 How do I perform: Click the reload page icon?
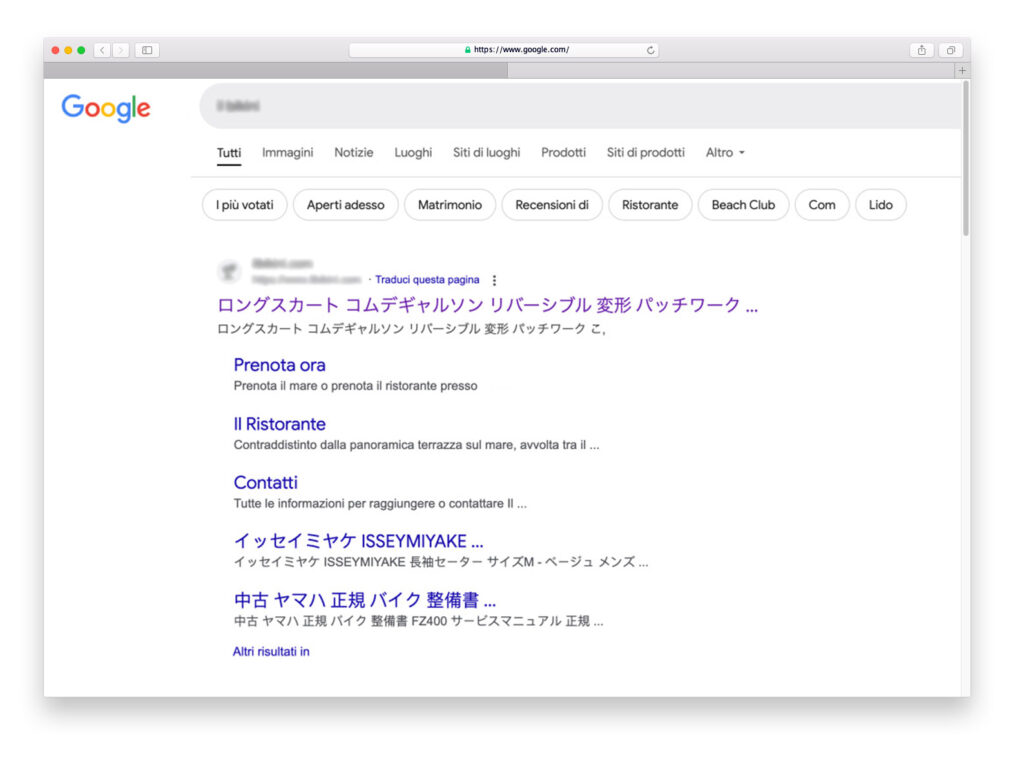point(651,50)
